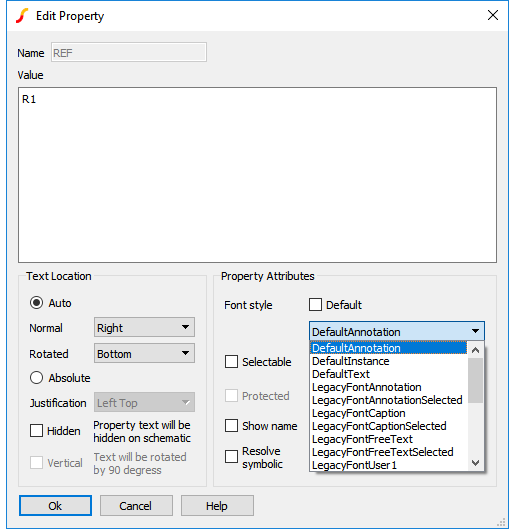Click the Ok button
The height and width of the screenshot is (529, 512).
pyautogui.click(x=55, y=505)
